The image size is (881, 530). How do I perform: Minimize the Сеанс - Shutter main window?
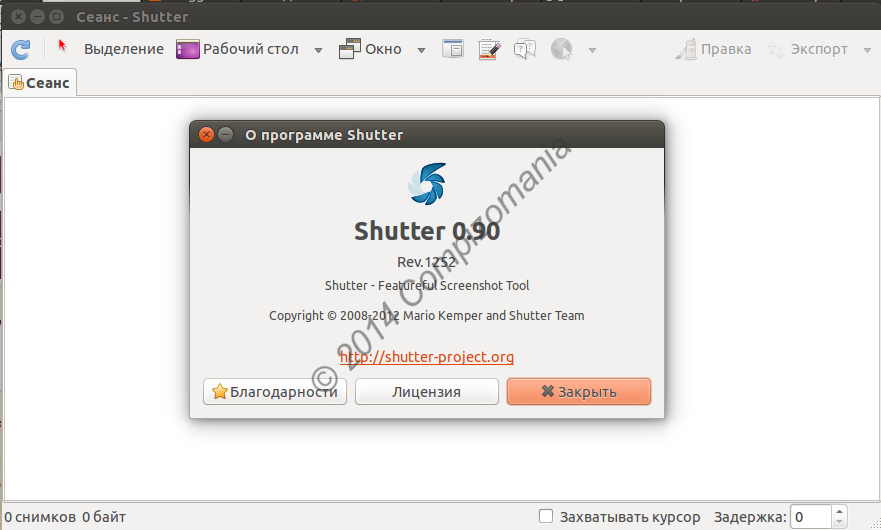[37, 17]
